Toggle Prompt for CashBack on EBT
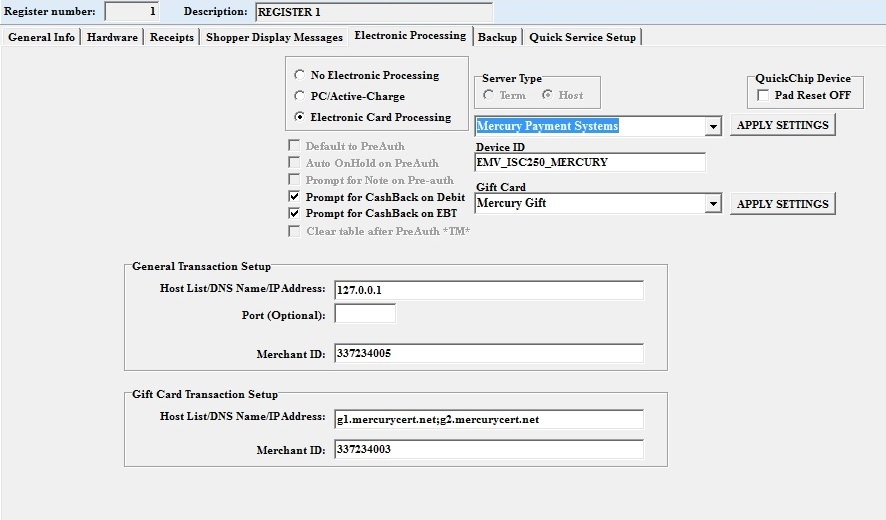 click(x=295, y=213)
